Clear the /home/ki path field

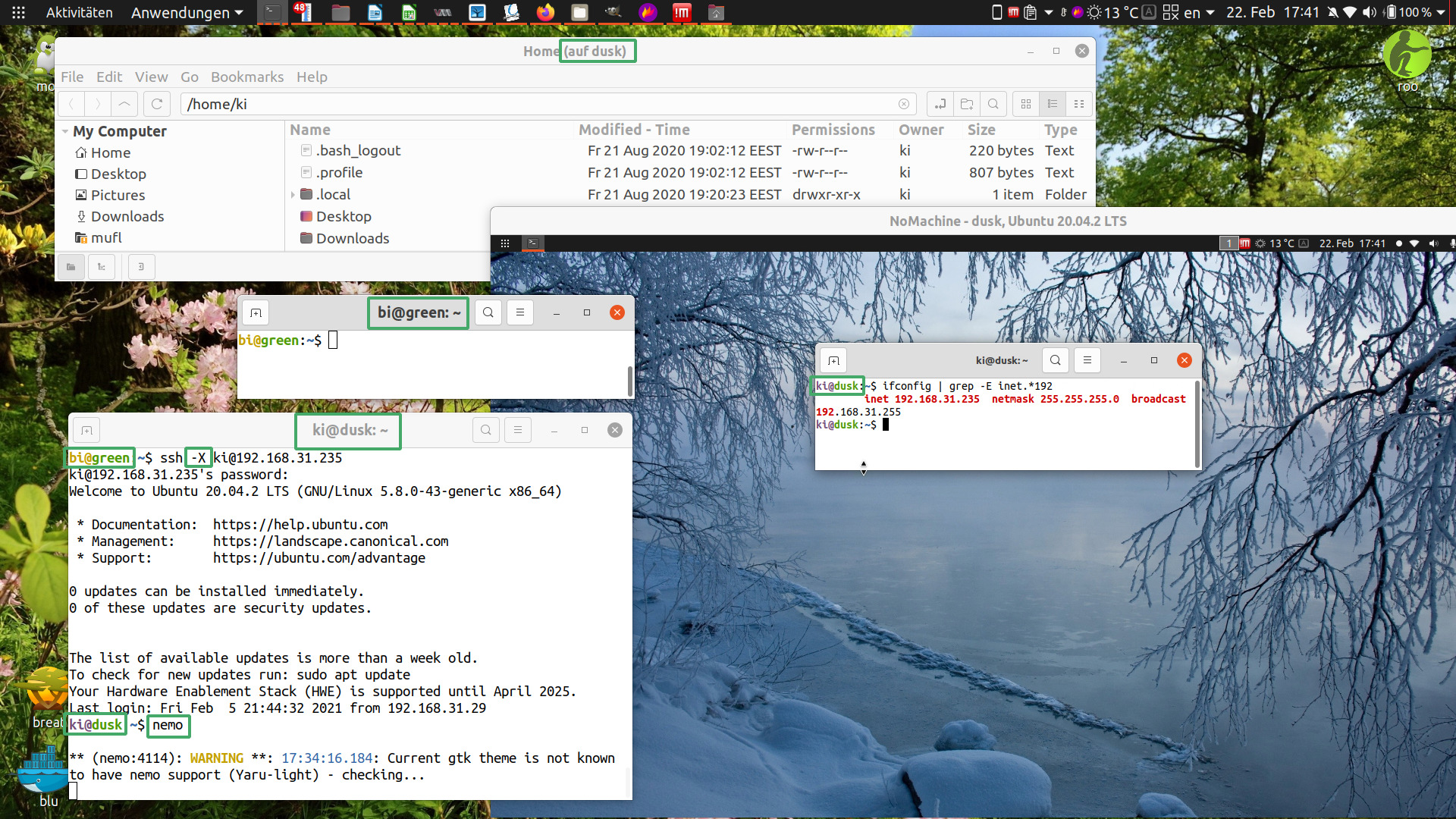(x=904, y=104)
